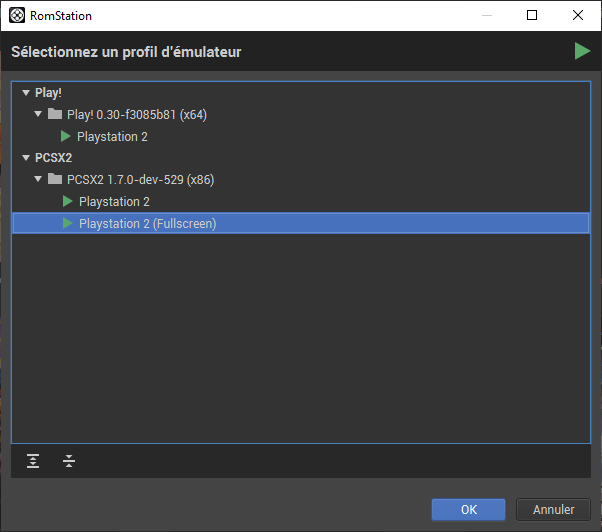Viewport: 602px width, 532px height.
Task: Click the folder icon beside PCSX2 1.7.0-dev-529
Action: pos(55,180)
